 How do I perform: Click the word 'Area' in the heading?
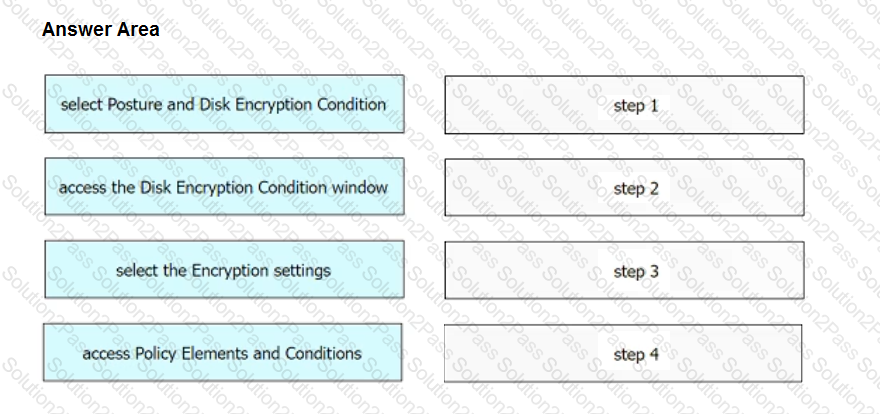[138, 29]
